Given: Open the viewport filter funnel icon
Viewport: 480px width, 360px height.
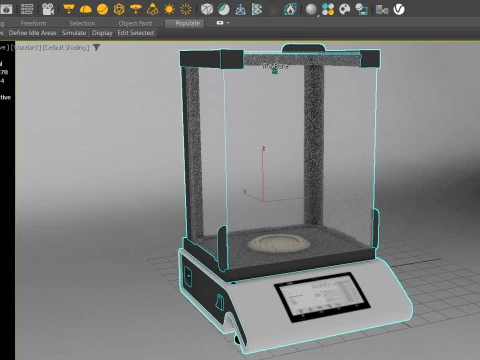Looking at the screenshot, I should coord(96,47).
